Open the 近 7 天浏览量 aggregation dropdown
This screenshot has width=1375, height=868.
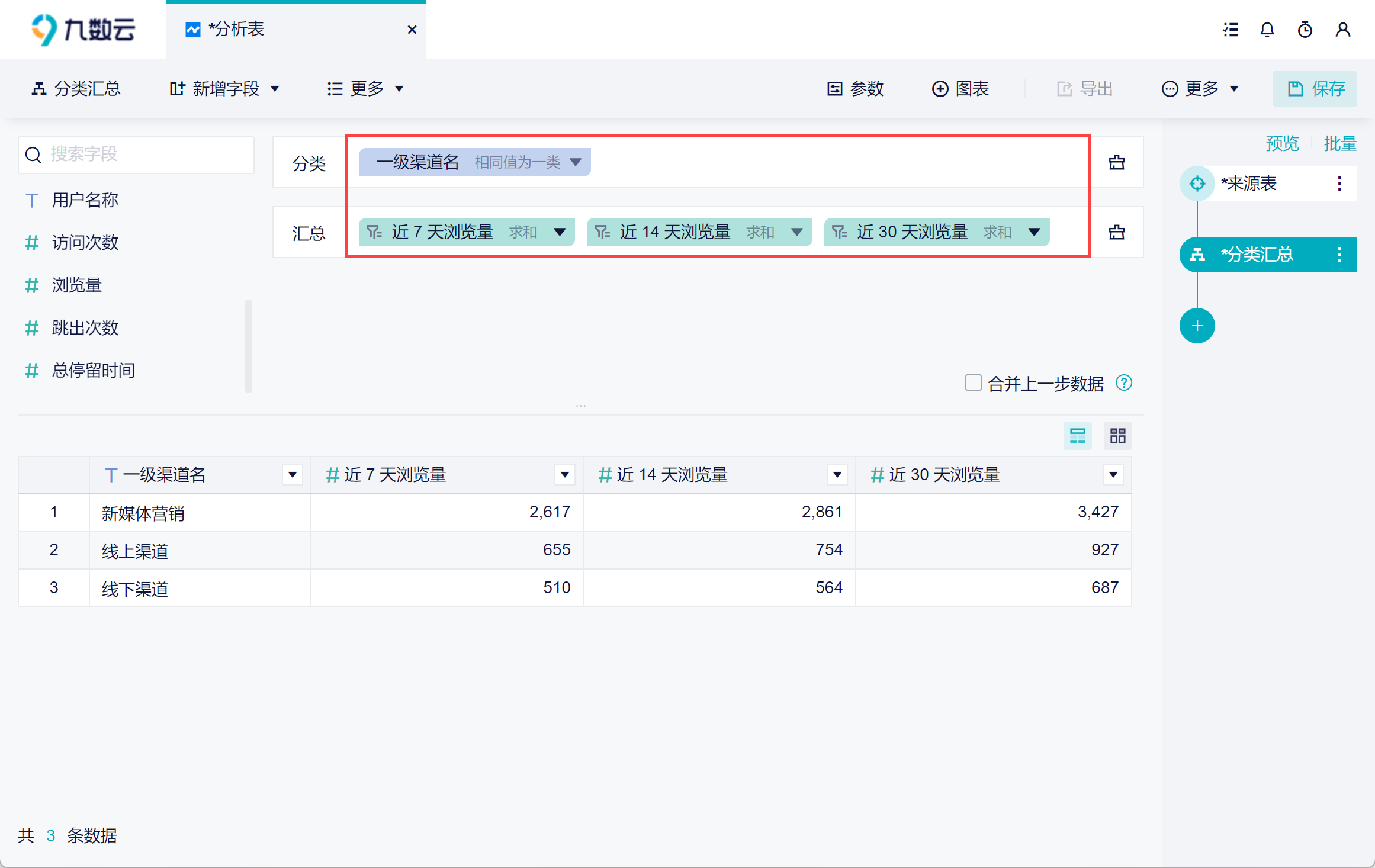(560, 232)
